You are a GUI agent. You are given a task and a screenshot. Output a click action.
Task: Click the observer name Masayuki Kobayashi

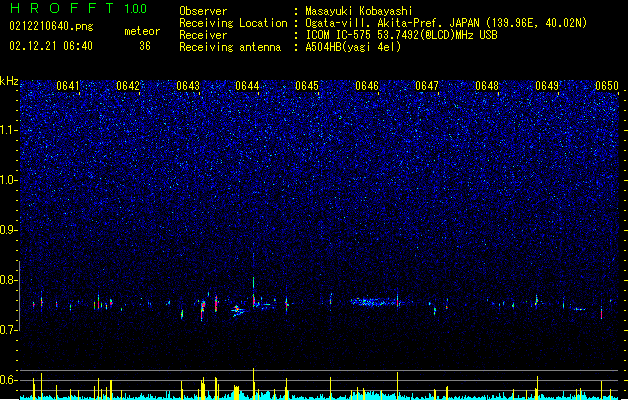pos(359,11)
